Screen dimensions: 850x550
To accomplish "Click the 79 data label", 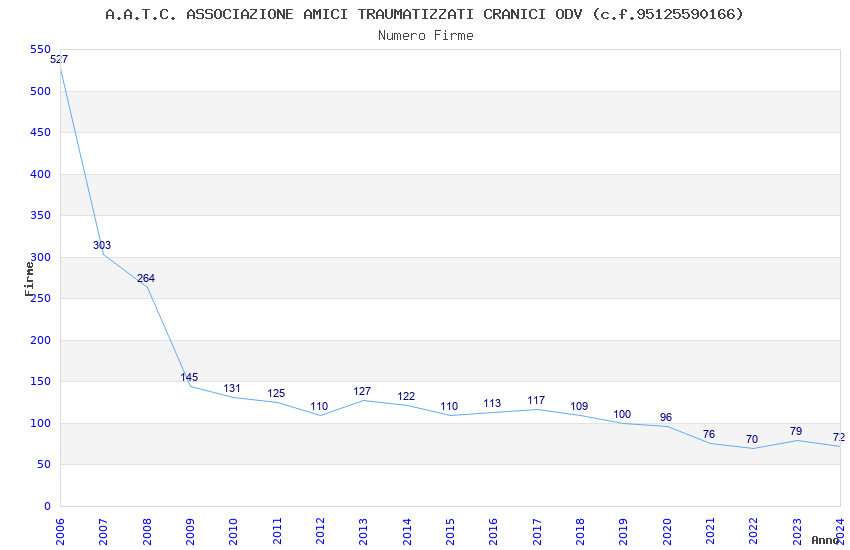I will click(796, 431).
